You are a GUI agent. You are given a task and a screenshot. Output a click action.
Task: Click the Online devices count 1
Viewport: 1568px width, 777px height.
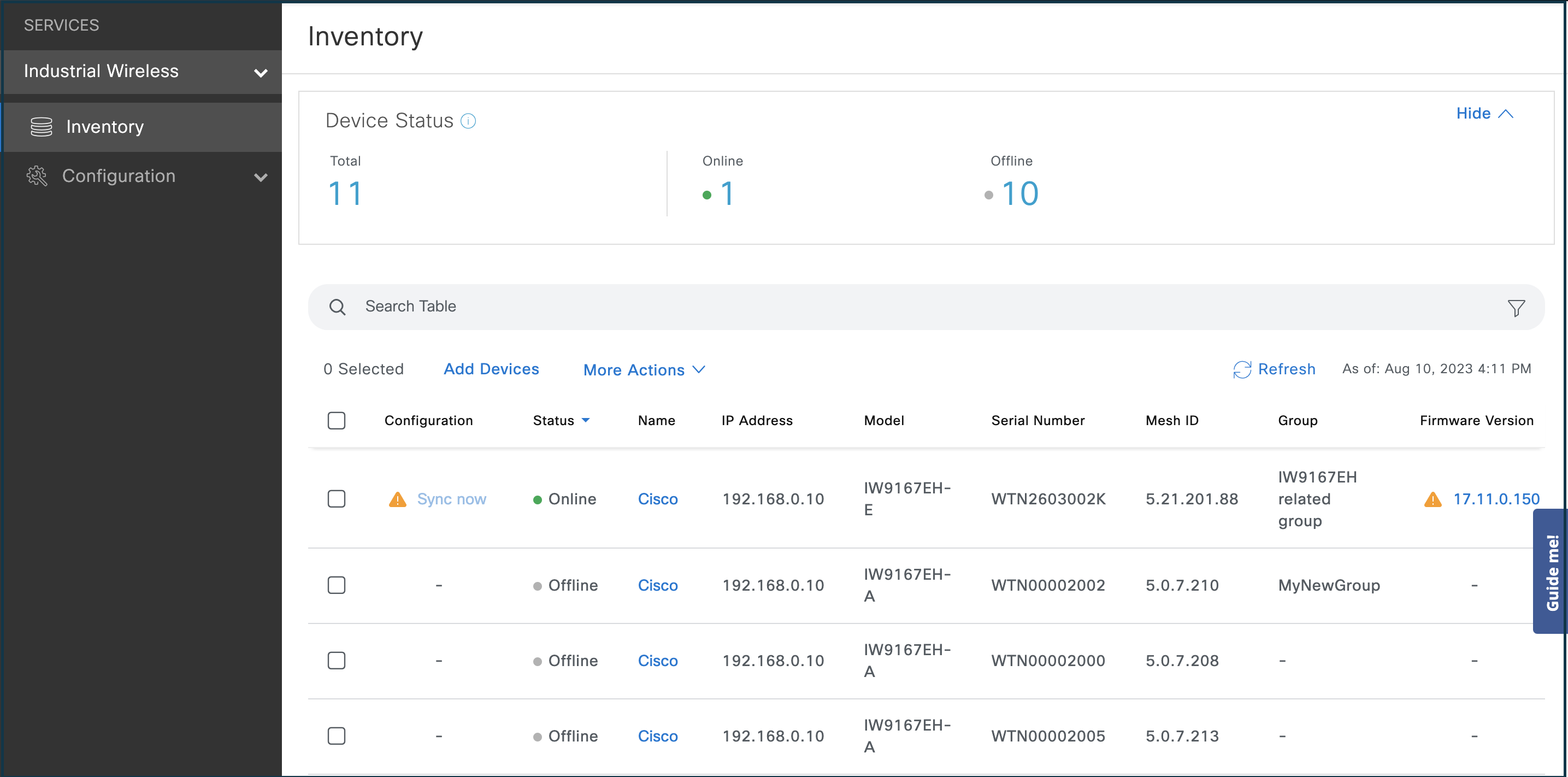[x=727, y=193]
